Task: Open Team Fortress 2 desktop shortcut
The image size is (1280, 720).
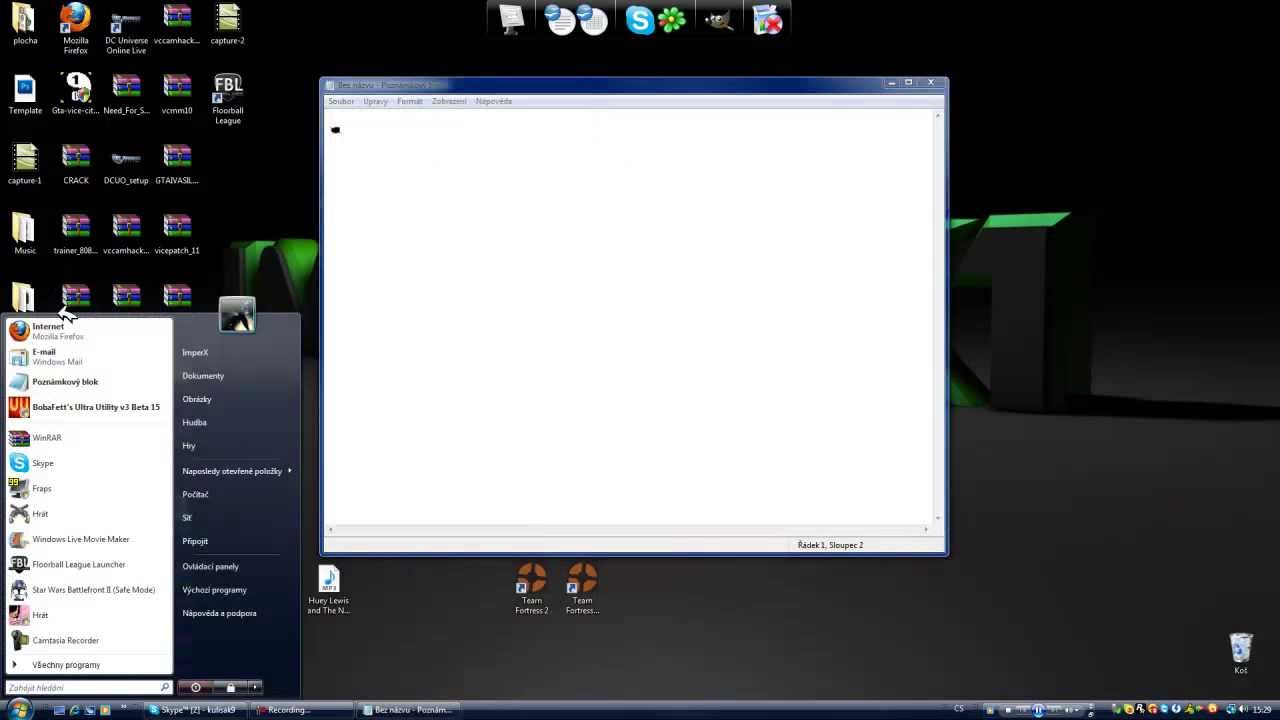Action: click(x=532, y=590)
